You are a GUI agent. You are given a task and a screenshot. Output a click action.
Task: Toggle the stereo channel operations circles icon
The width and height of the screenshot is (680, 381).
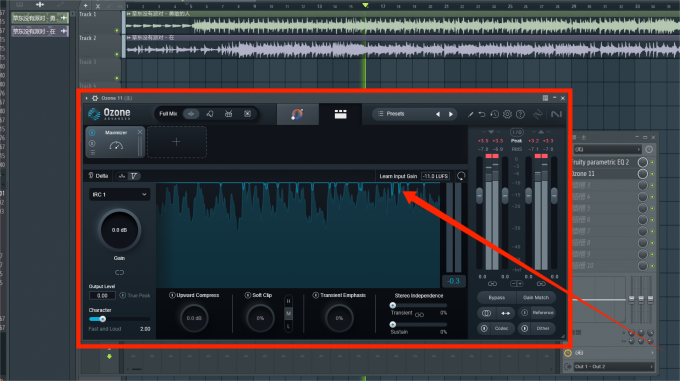(486, 313)
